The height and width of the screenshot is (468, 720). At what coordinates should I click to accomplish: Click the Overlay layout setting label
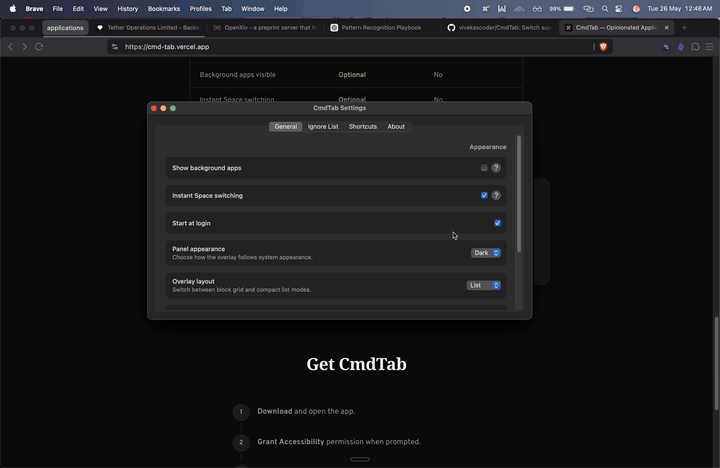click(193, 282)
